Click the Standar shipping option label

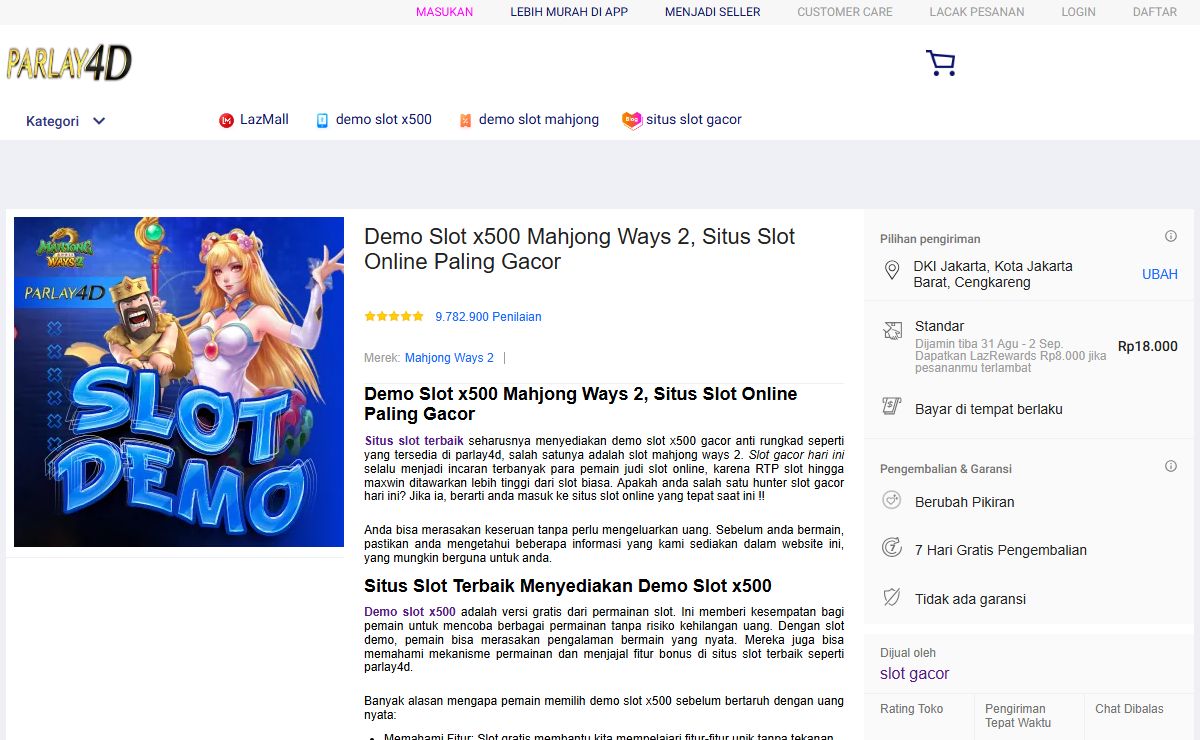coord(940,326)
